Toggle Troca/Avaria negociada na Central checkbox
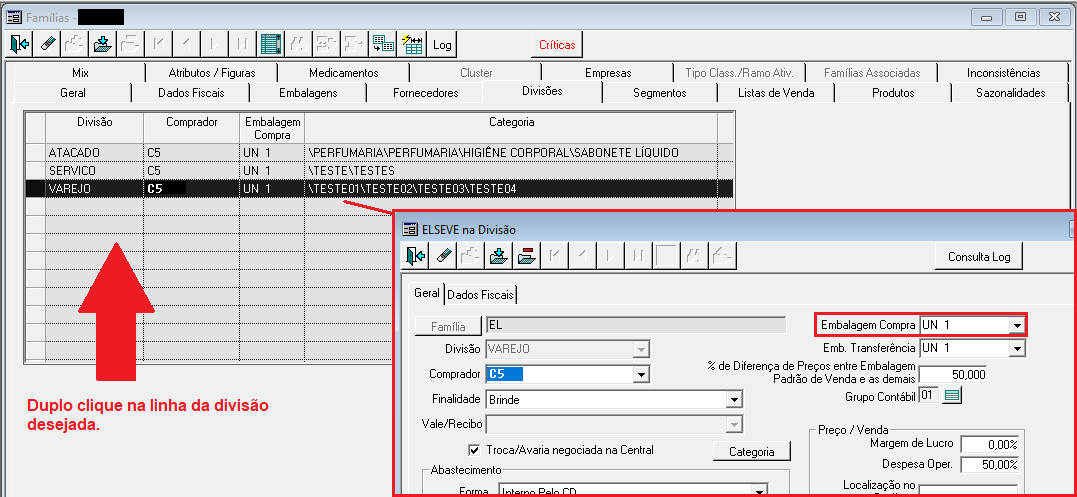This screenshot has width=1077, height=497. pos(473,450)
